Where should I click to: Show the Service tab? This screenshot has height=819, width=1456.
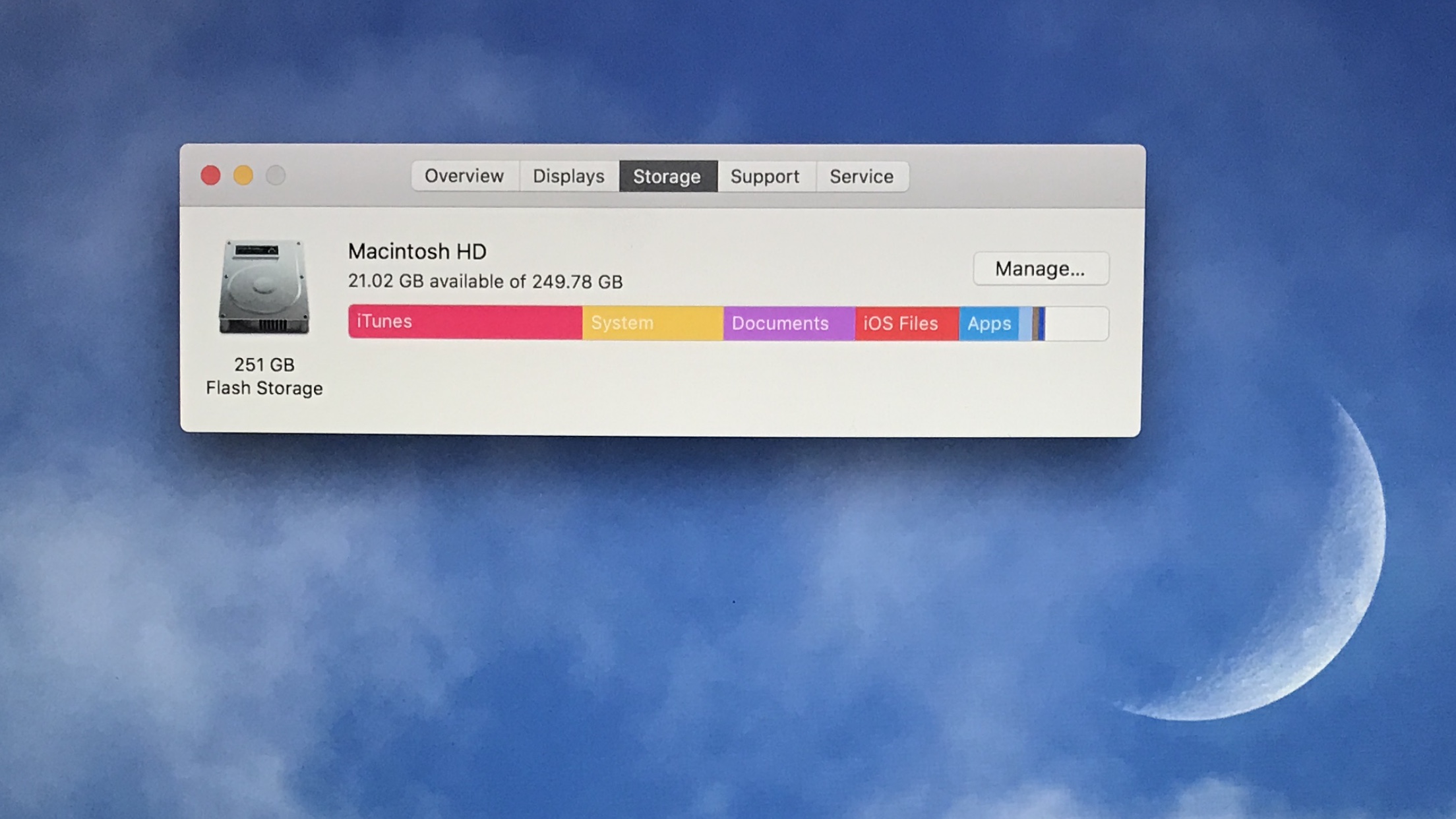click(862, 176)
